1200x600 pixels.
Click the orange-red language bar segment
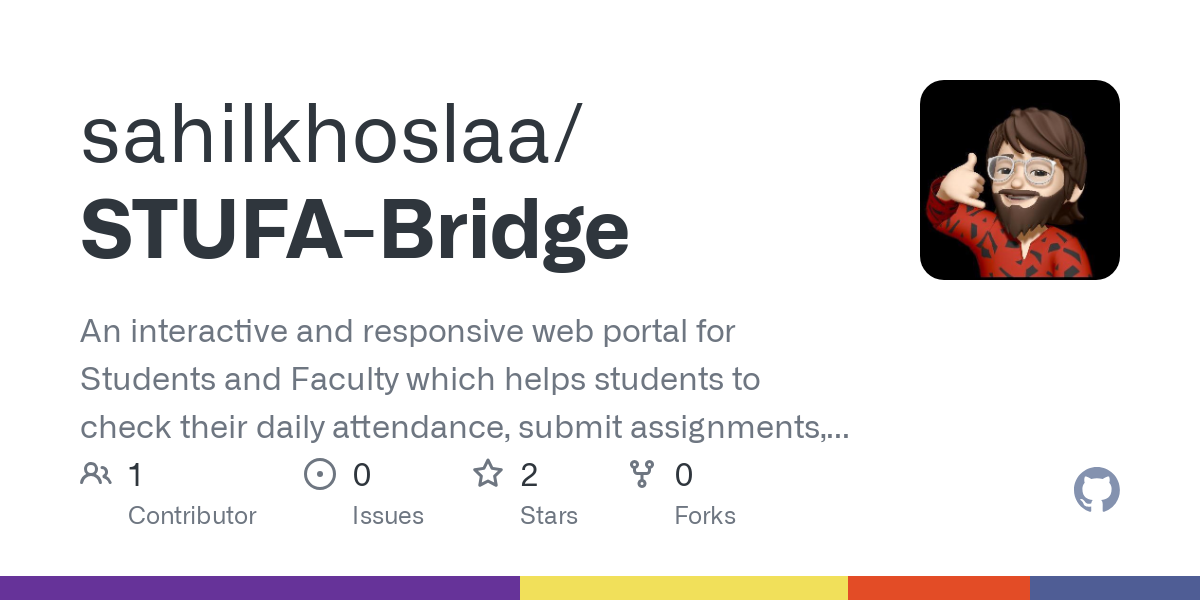click(x=939, y=588)
